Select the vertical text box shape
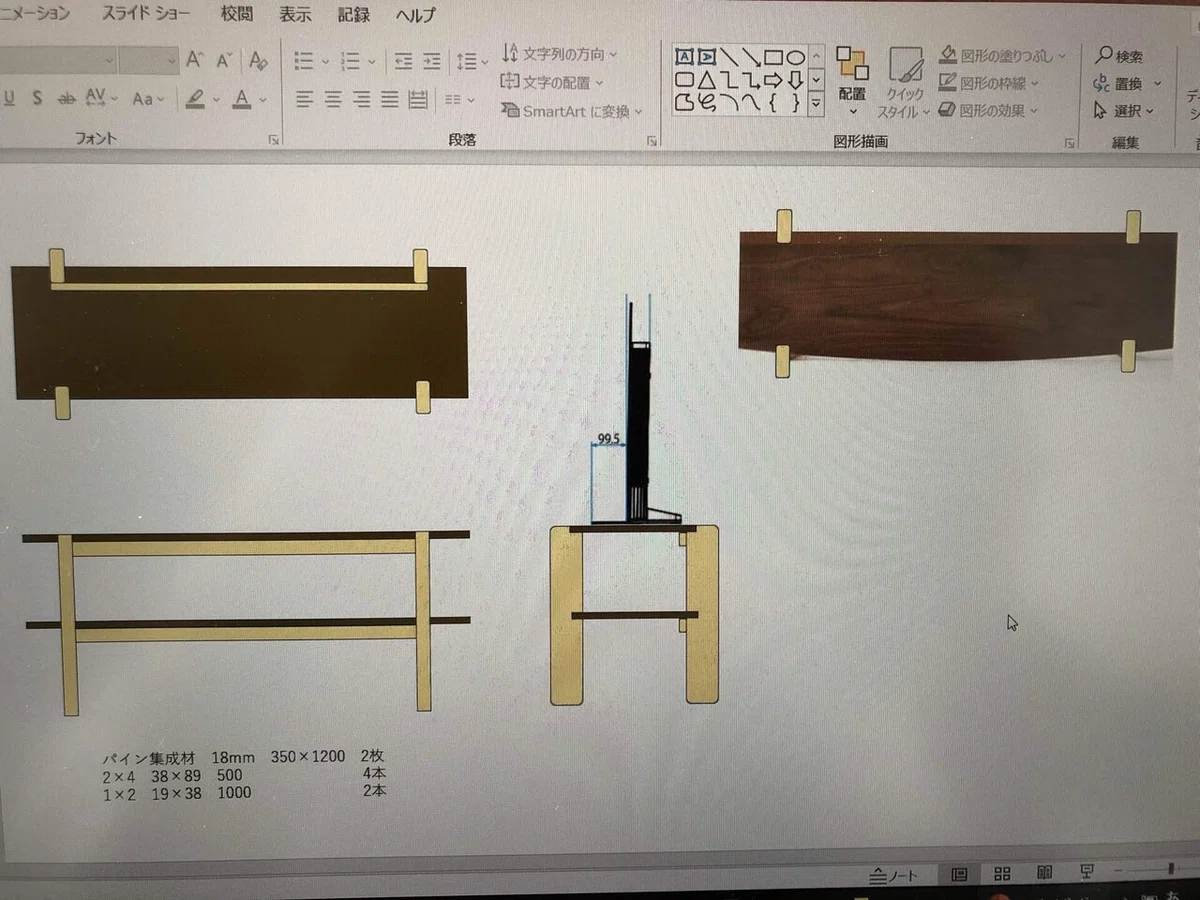Viewport: 1200px width, 900px height. point(707,57)
